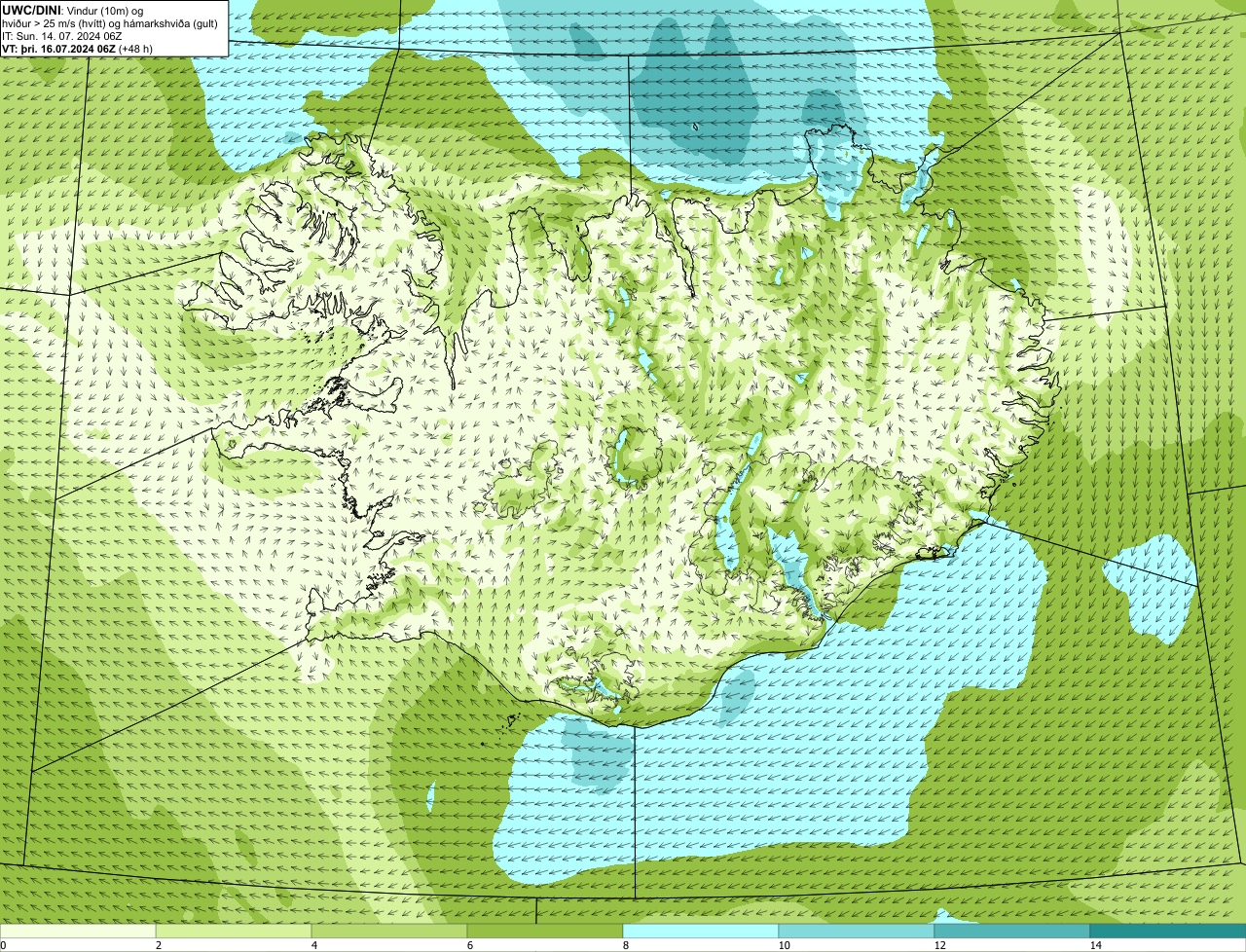Click the "hviður > 25 m/s" description line
The image size is (1246, 952).
click(x=110, y=23)
